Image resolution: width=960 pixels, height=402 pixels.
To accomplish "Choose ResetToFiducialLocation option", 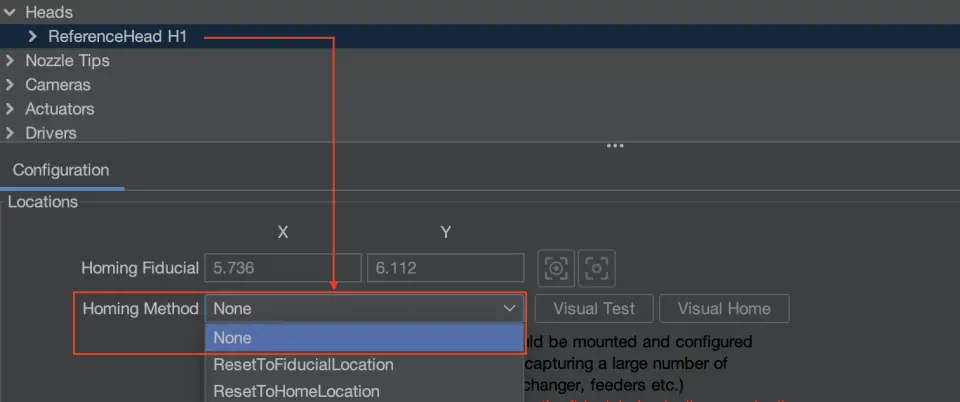I will [364, 365].
